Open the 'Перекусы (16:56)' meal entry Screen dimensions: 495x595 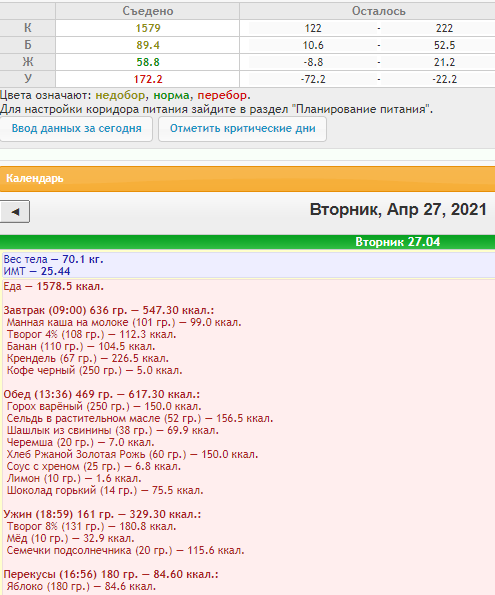[x=111, y=574]
